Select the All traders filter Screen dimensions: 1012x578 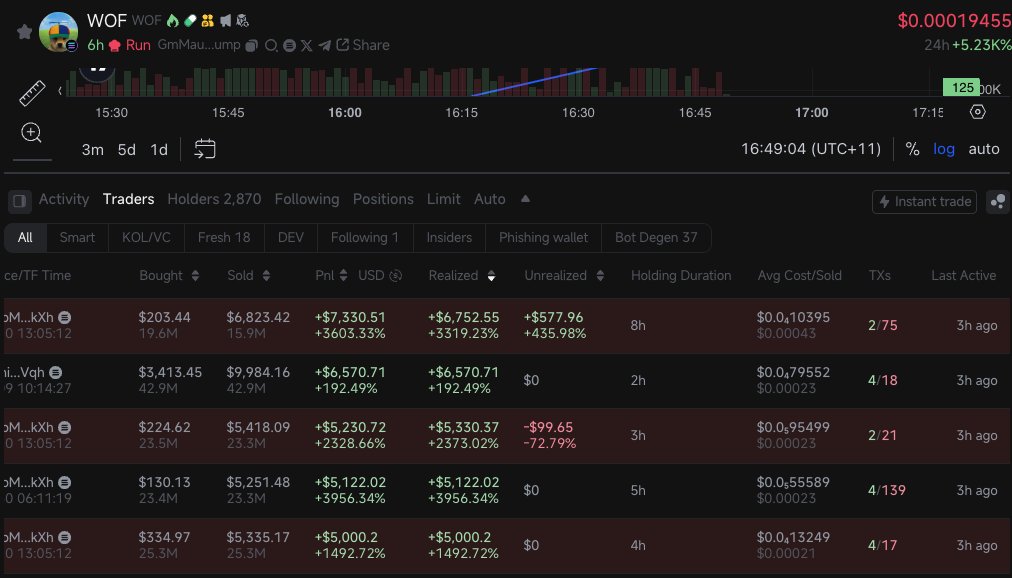(25, 237)
